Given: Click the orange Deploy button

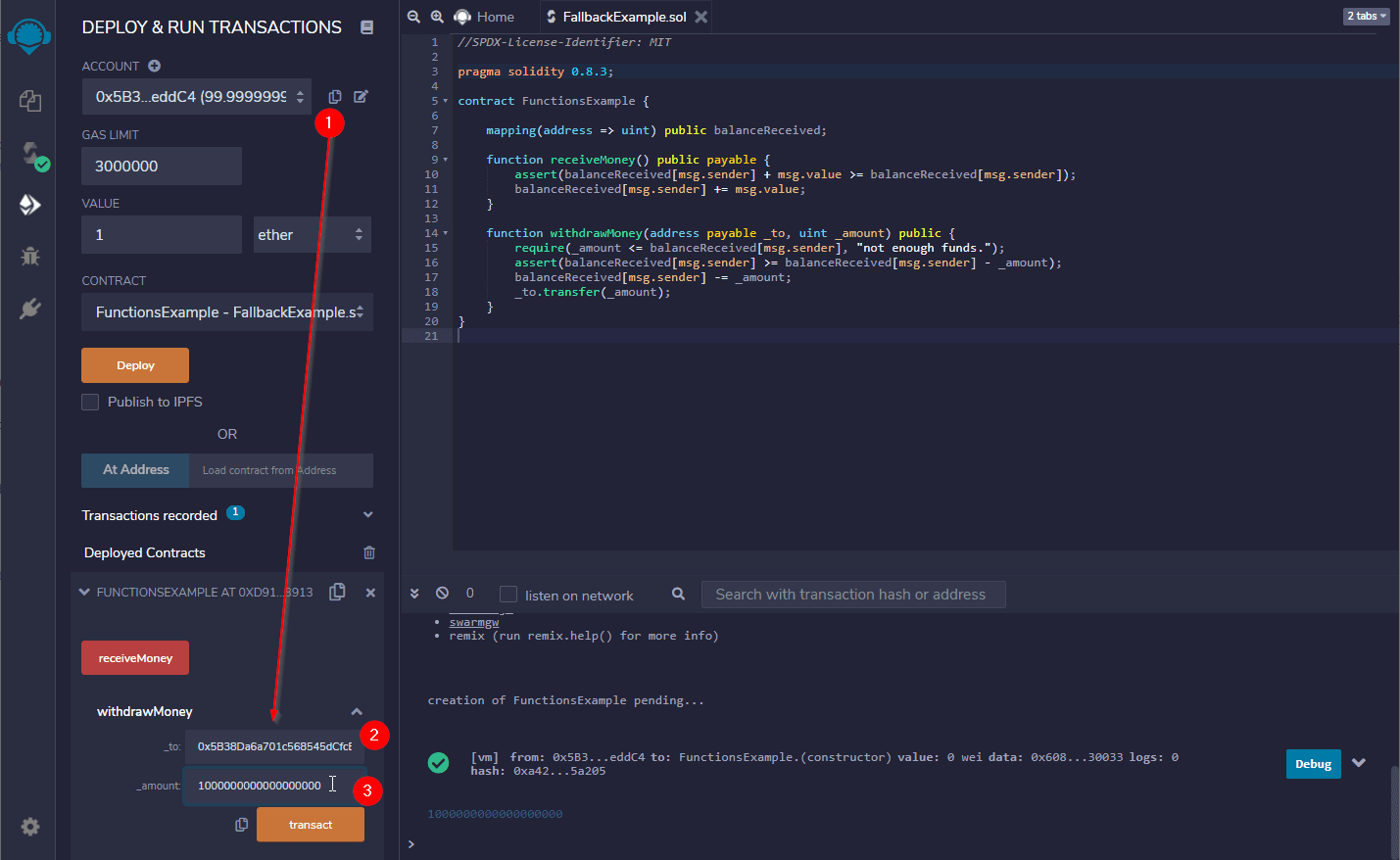Looking at the screenshot, I should tap(135, 365).
